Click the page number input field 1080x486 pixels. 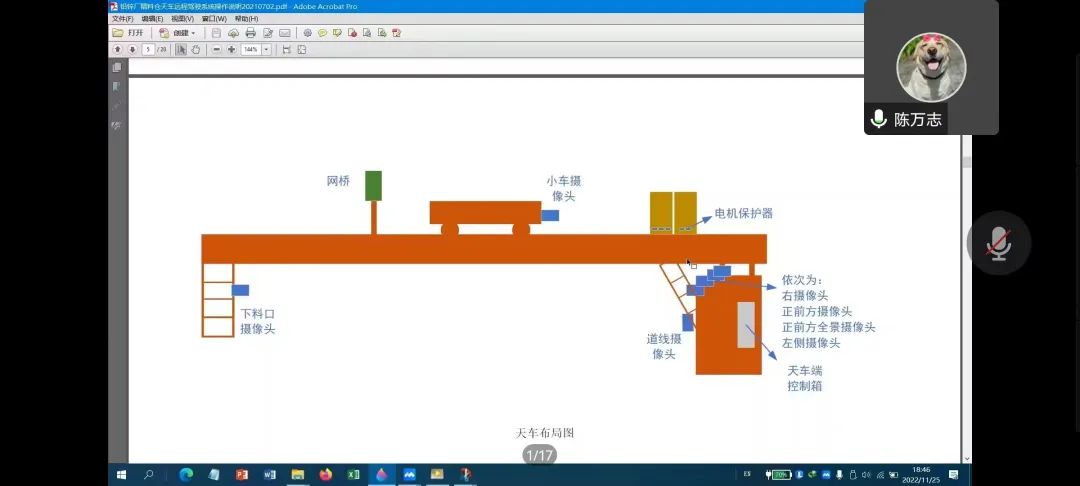point(148,49)
